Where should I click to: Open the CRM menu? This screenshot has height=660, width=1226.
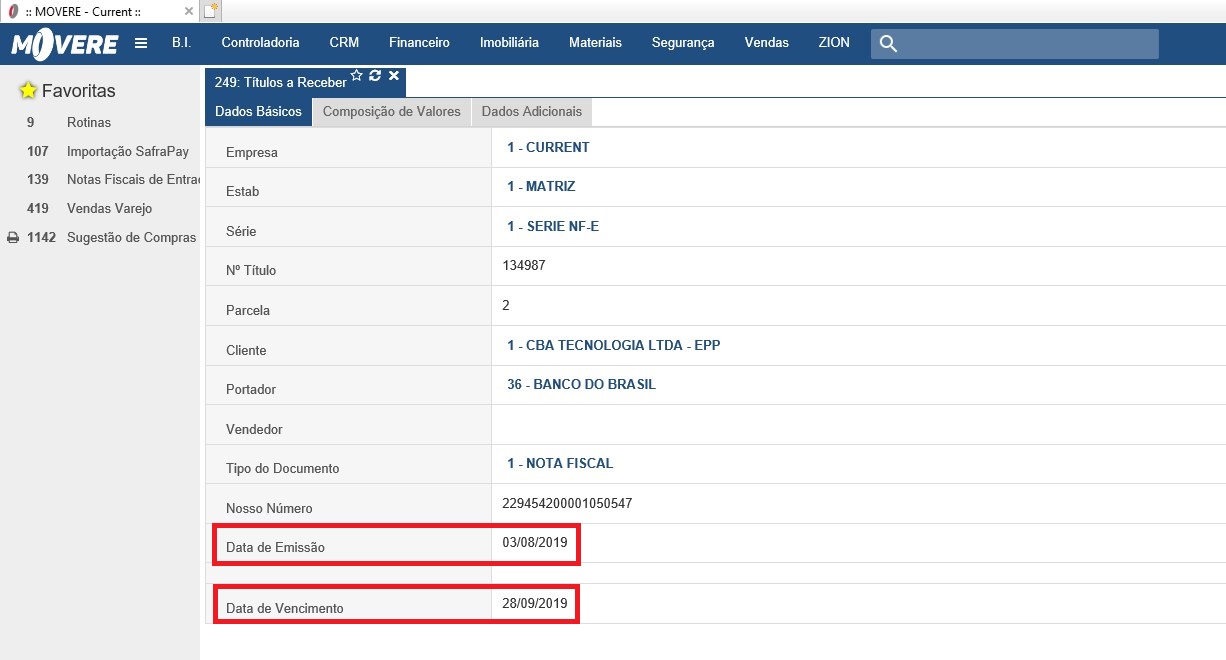344,43
